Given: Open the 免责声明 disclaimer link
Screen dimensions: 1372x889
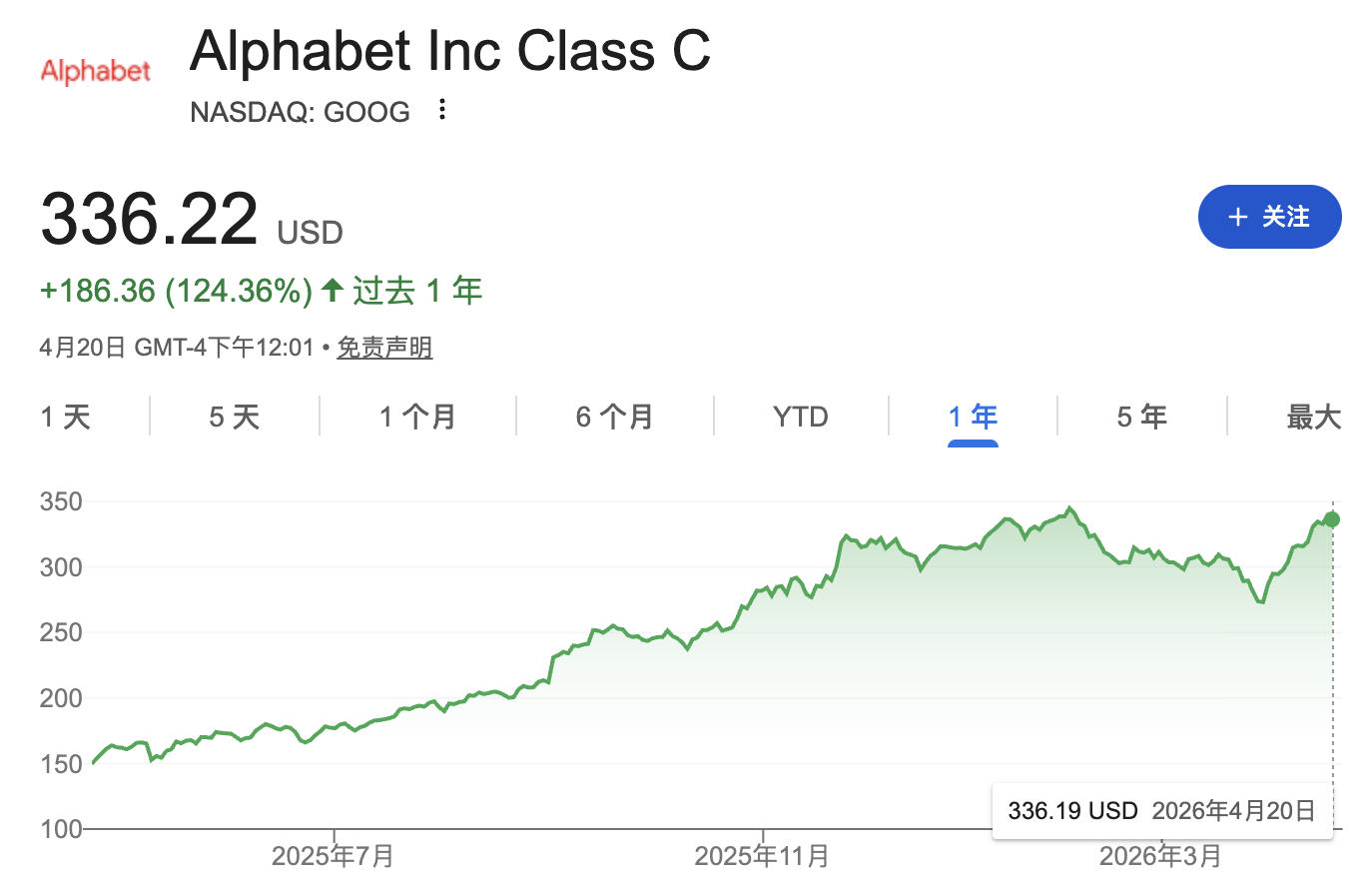Looking at the screenshot, I should pyautogui.click(x=384, y=348).
